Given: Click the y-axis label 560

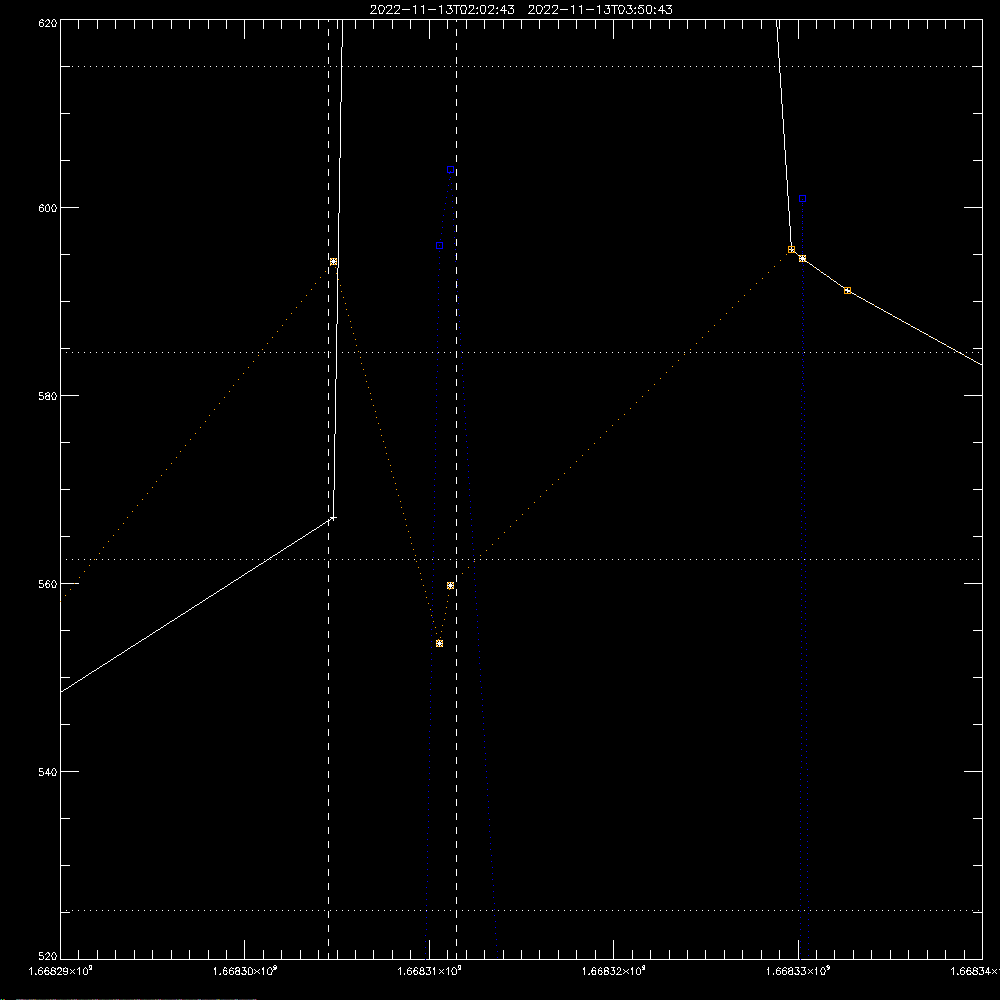Looking at the screenshot, I should (x=48, y=584).
